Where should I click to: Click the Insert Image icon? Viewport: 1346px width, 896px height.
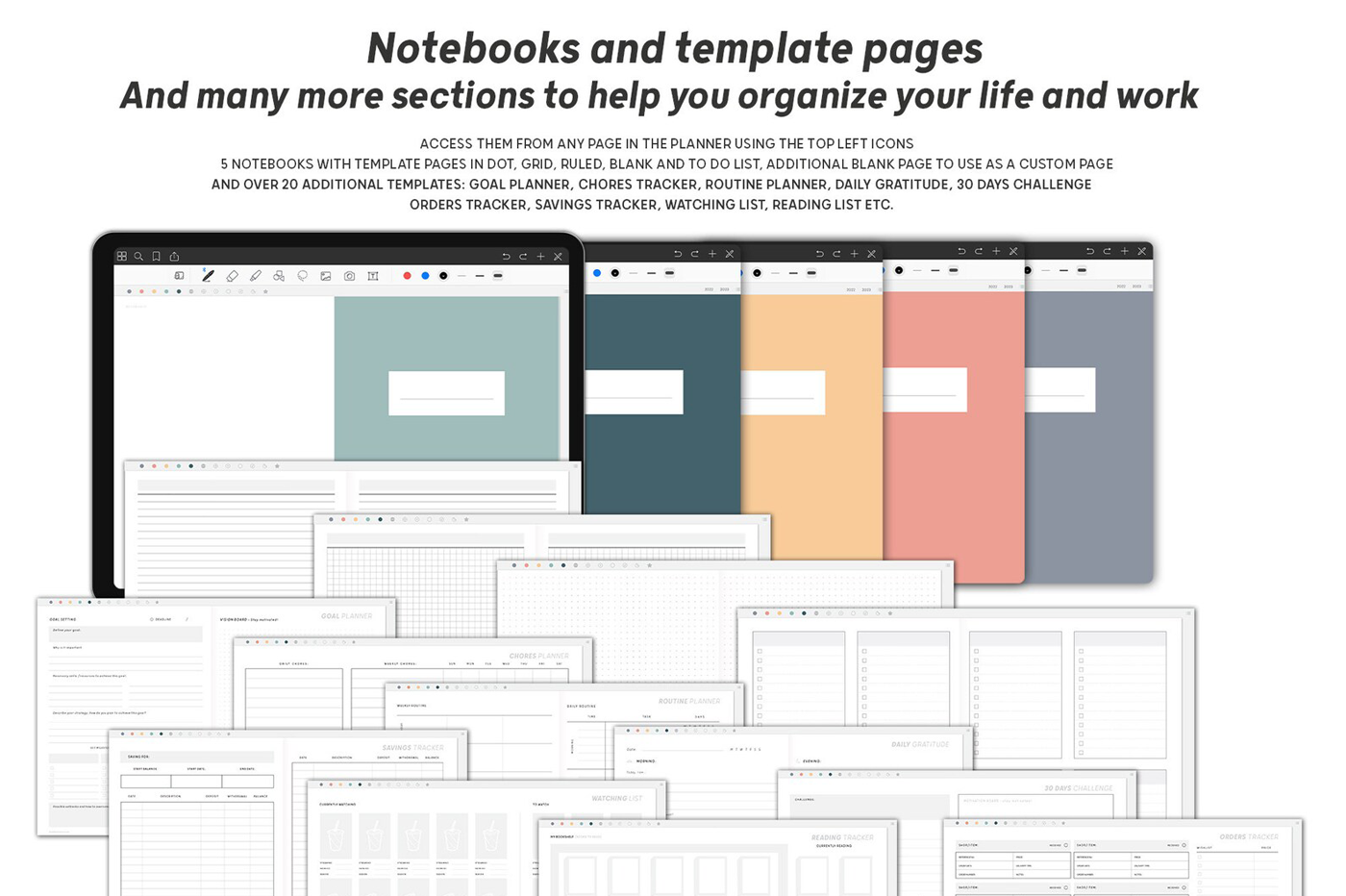(326, 276)
